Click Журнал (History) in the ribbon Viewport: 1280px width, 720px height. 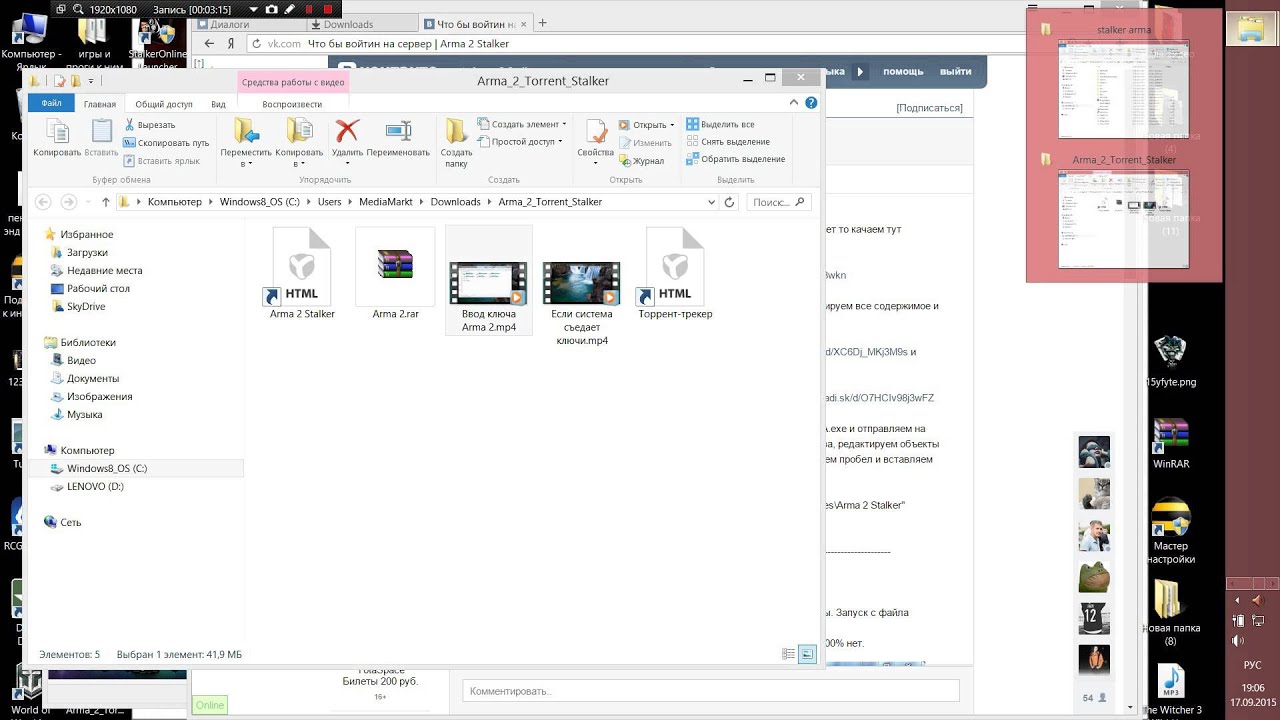pyautogui.click(x=642, y=161)
